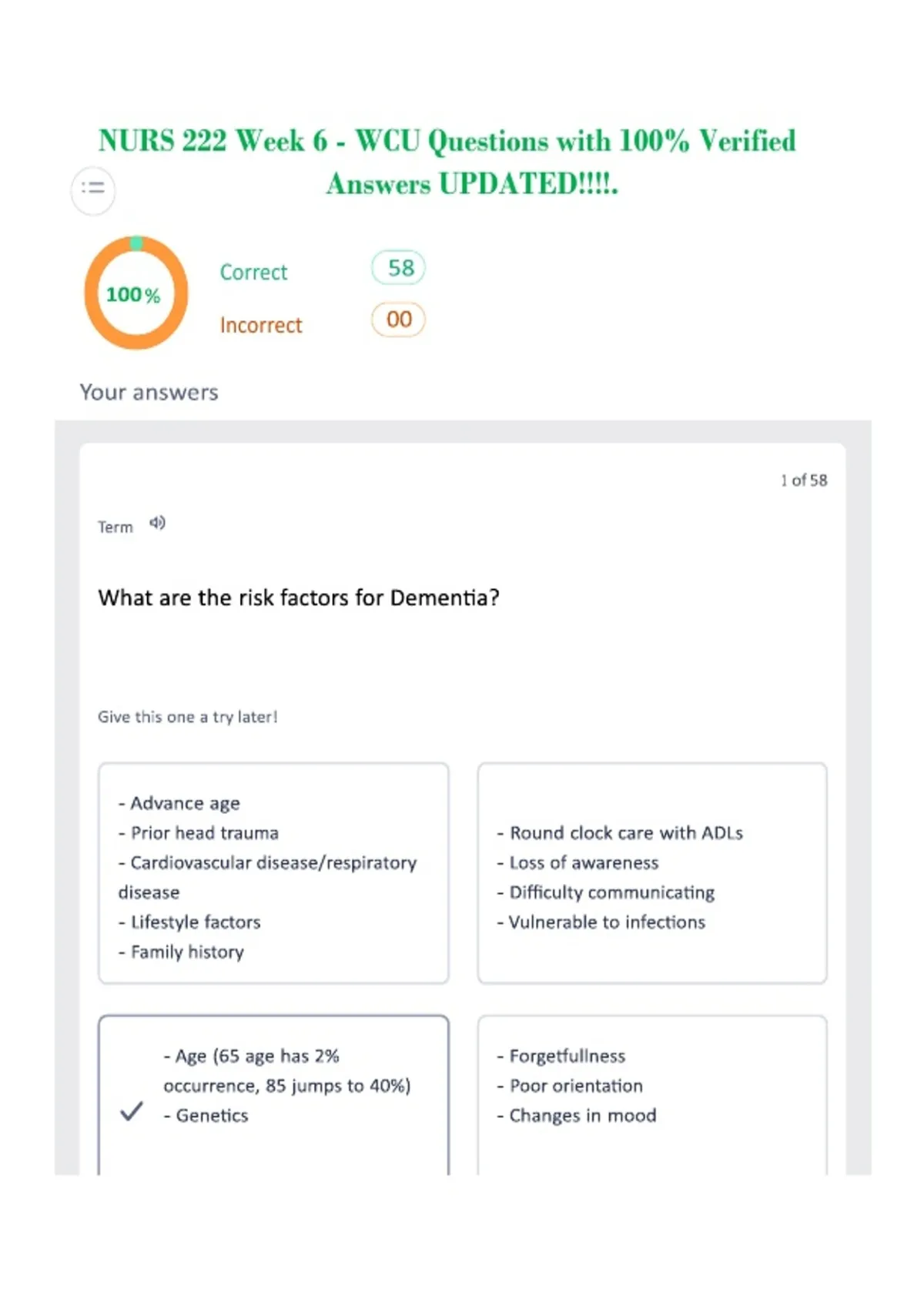This screenshot has width=924, height=1309.
Task: Click the 100% donut progress chart
Action: [136, 293]
